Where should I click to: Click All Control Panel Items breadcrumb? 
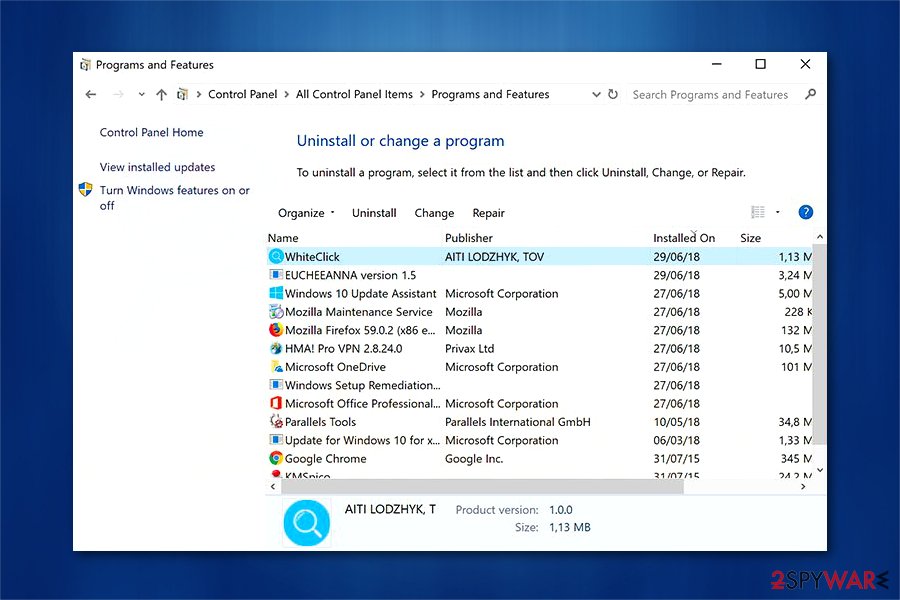pyautogui.click(x=354, y=94)
